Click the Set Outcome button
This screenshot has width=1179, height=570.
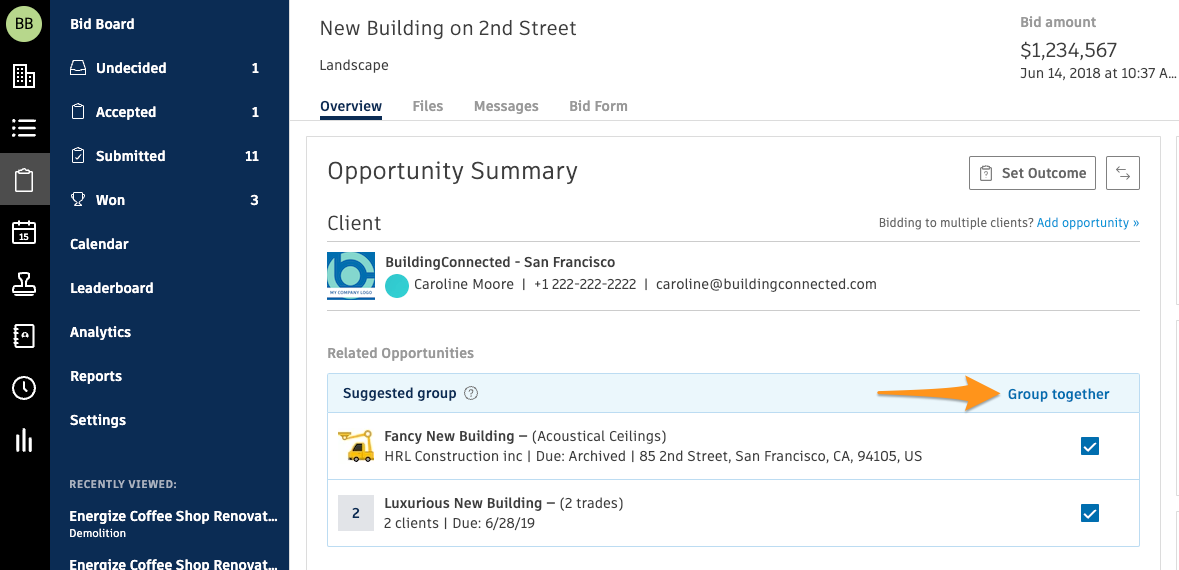point(1032,173)
